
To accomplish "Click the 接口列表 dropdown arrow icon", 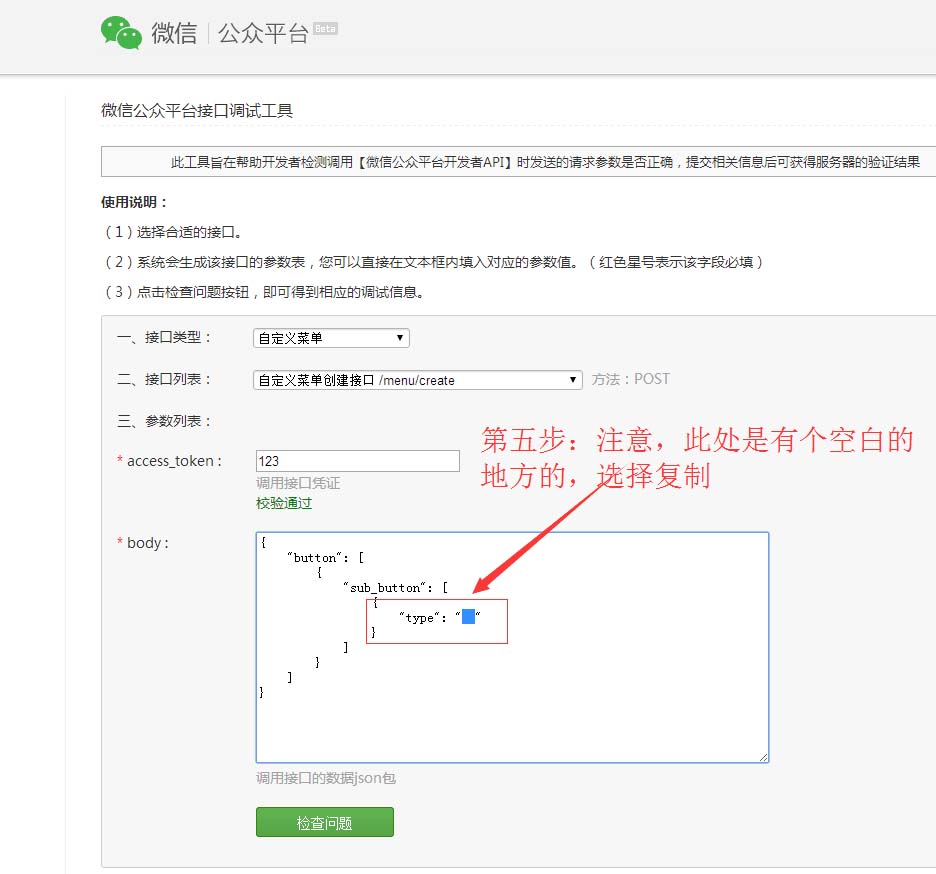I will point(570,380).
